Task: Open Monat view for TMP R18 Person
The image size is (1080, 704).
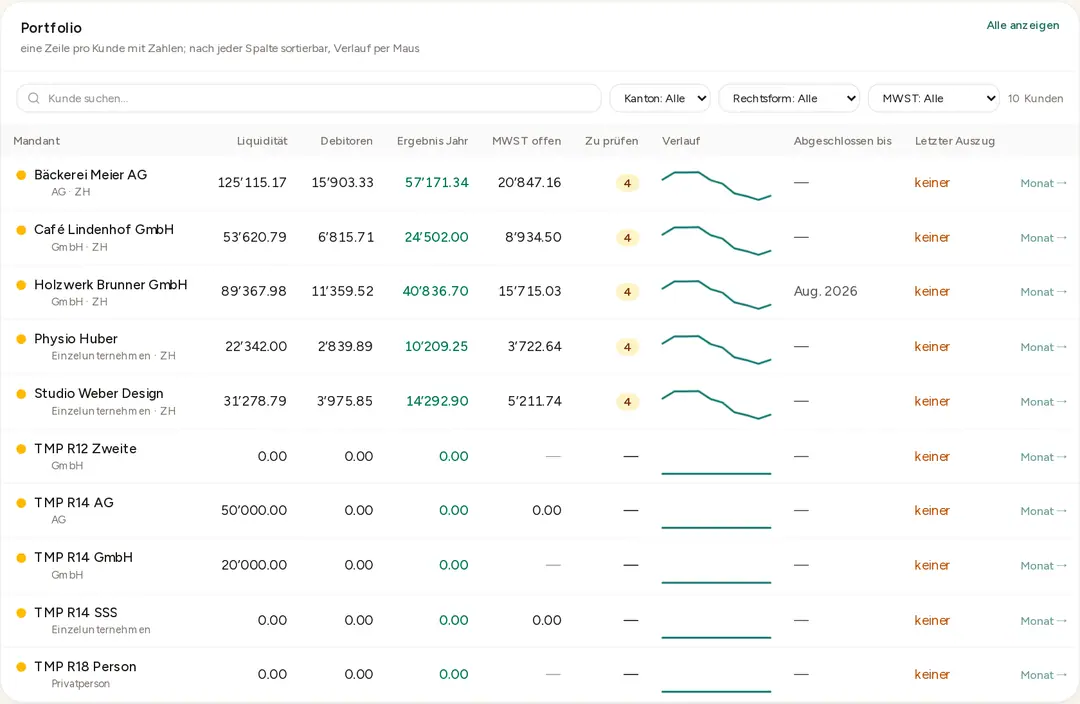Action: 1043,675
